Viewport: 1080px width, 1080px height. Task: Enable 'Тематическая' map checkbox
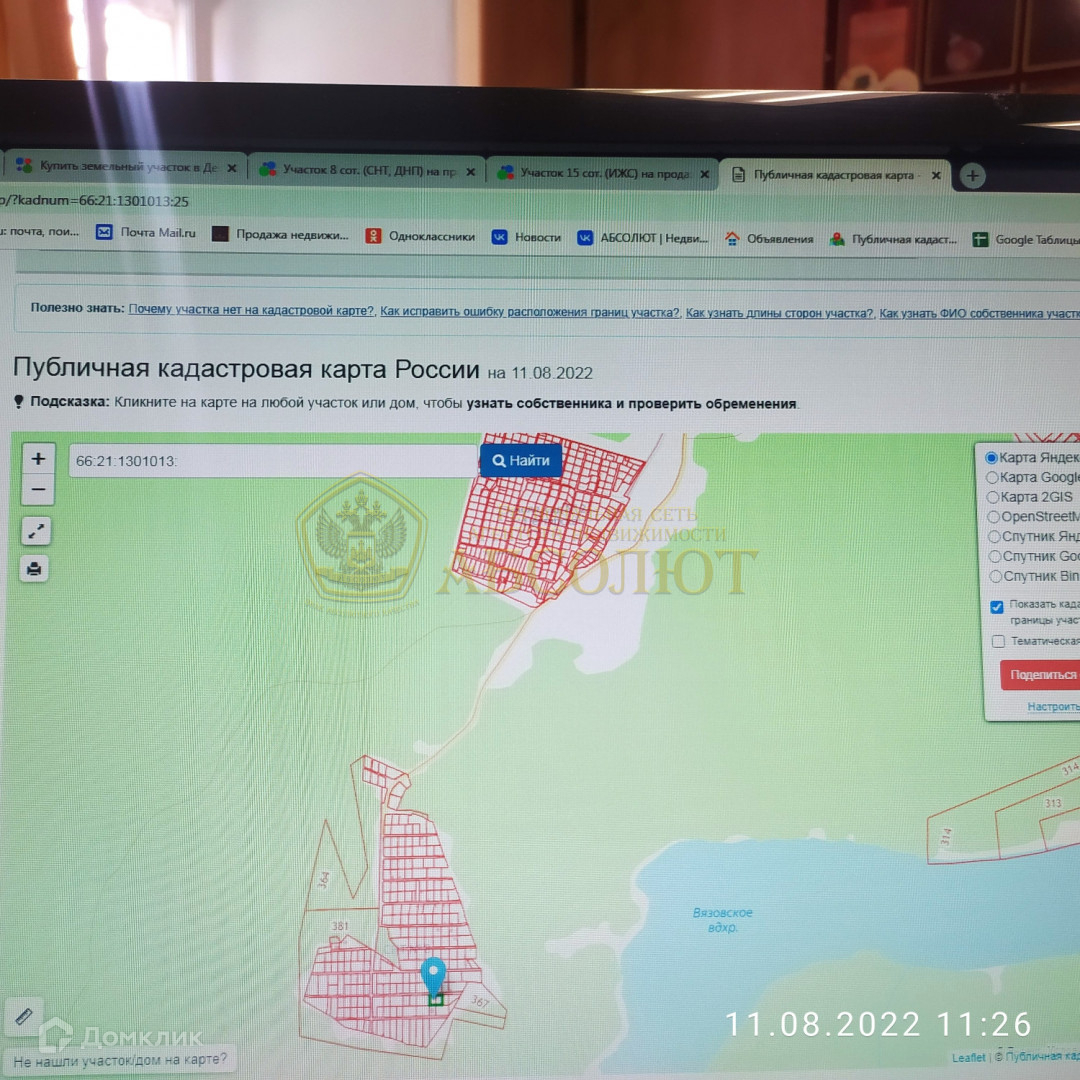point(998,641)
